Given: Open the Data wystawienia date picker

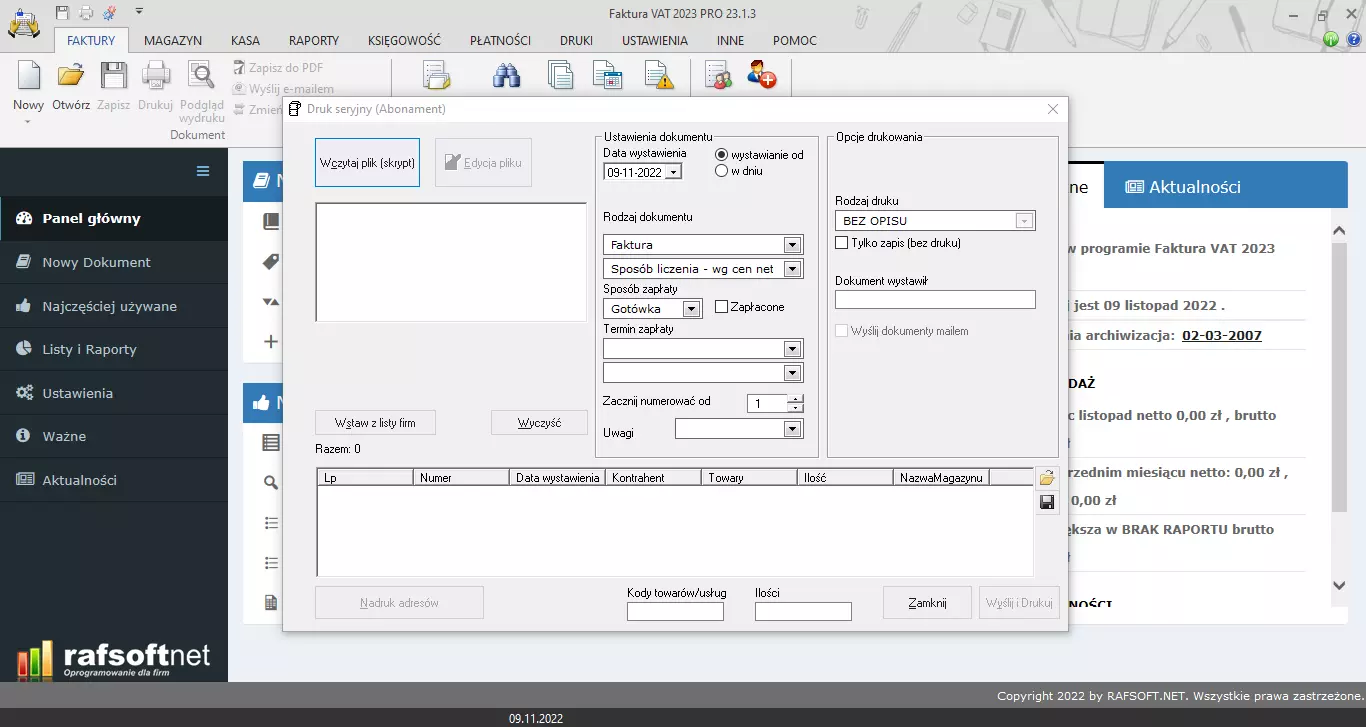Looking at the screenshot, I should (x=673, y=172).
